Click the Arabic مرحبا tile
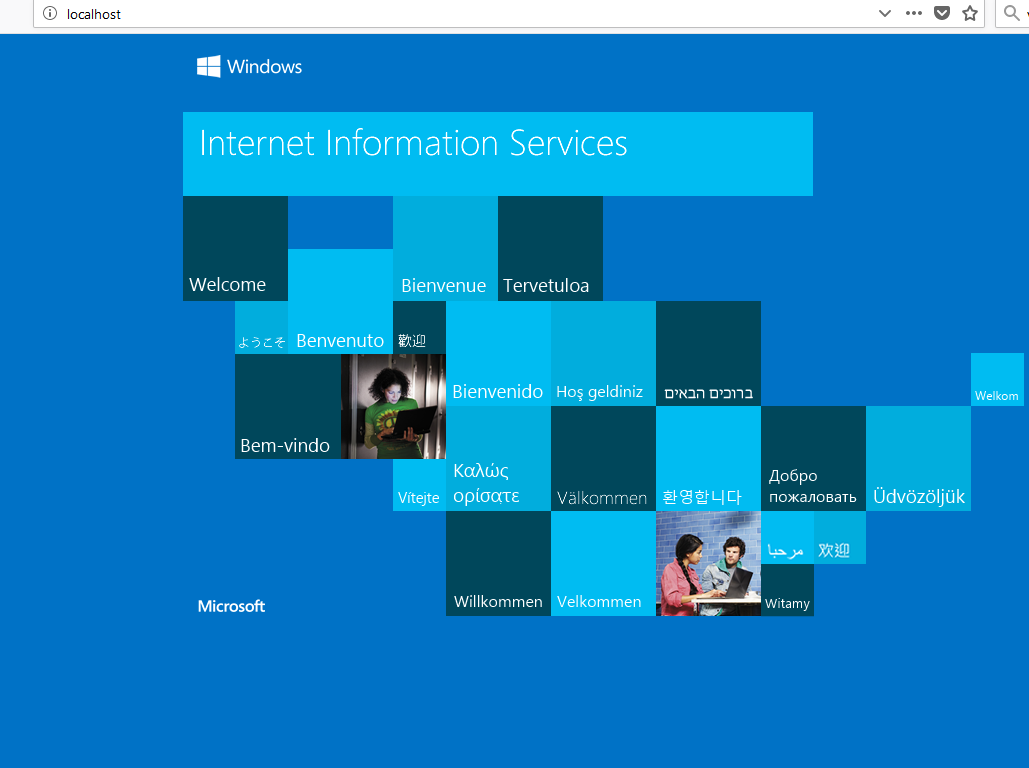This screenshot has width=1029, height=768. click(787, 537)
